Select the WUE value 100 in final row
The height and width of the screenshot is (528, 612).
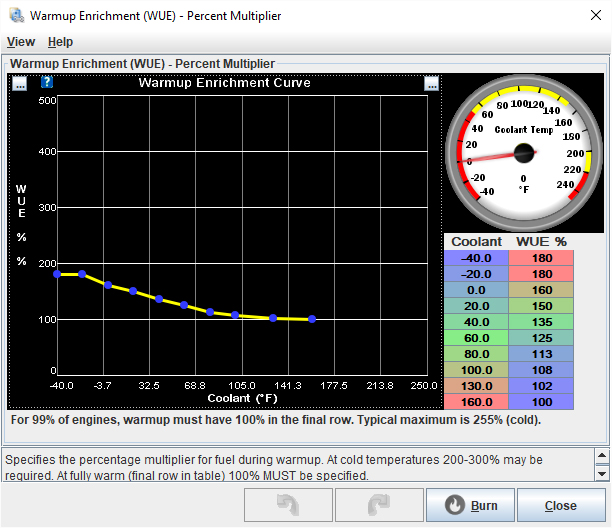(x=541, y=402)
